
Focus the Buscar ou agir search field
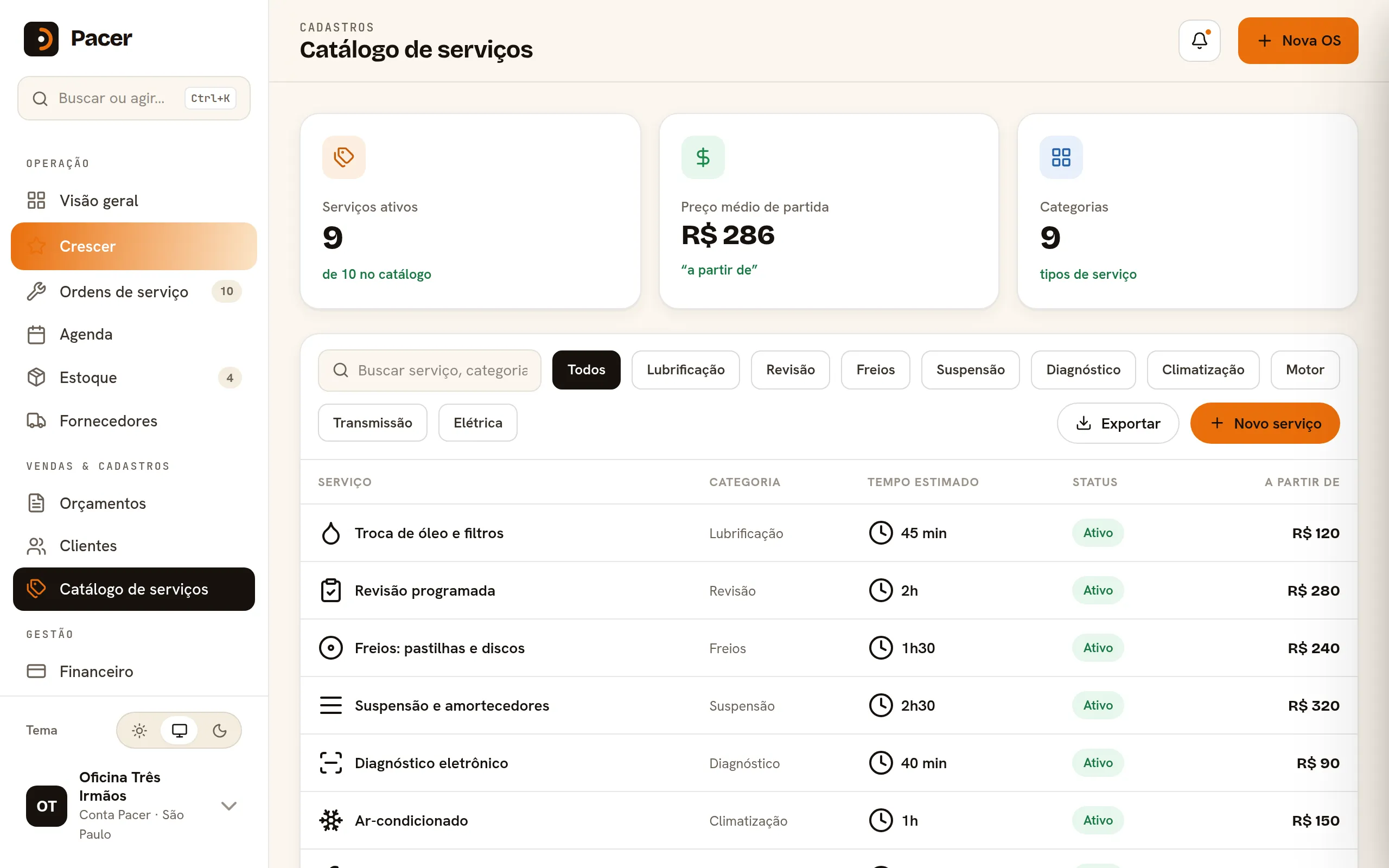[133, 98]
